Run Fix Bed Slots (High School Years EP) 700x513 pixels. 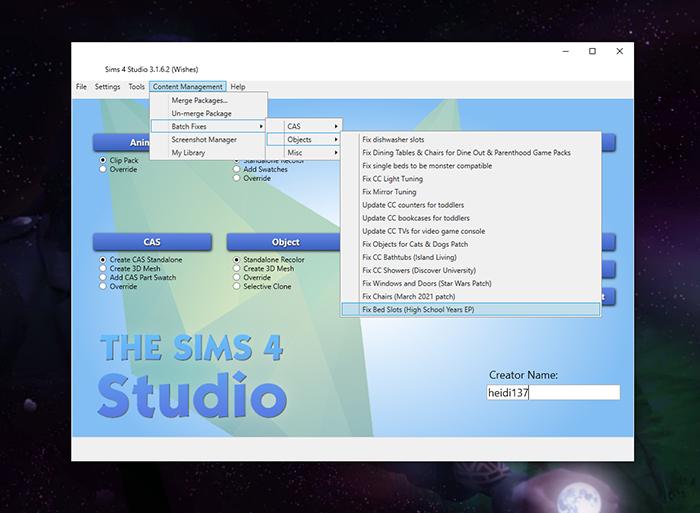pyautogui.click(x=471, y=309)
